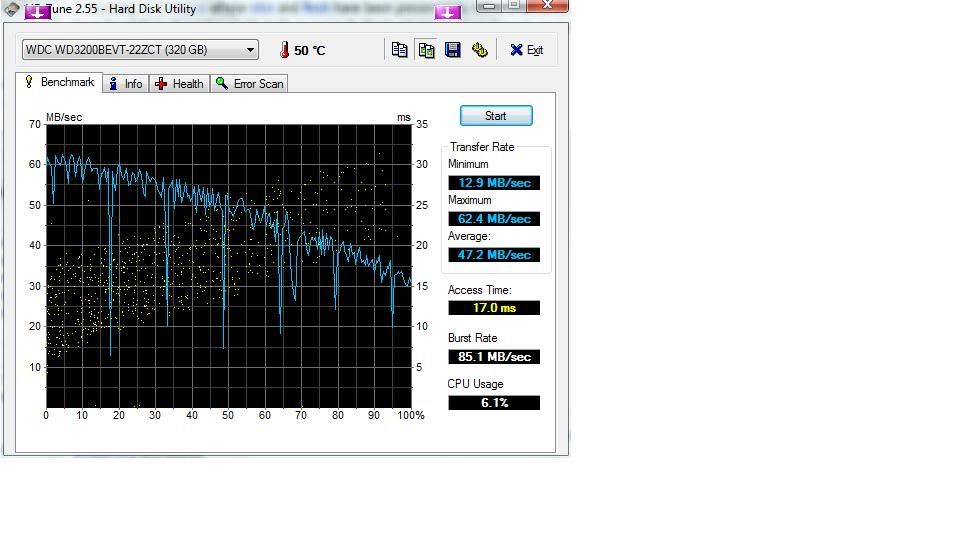Viewport: 960px width, 540px height.
Task: Click the HD Tune title bar app icon
Action: 12,9
